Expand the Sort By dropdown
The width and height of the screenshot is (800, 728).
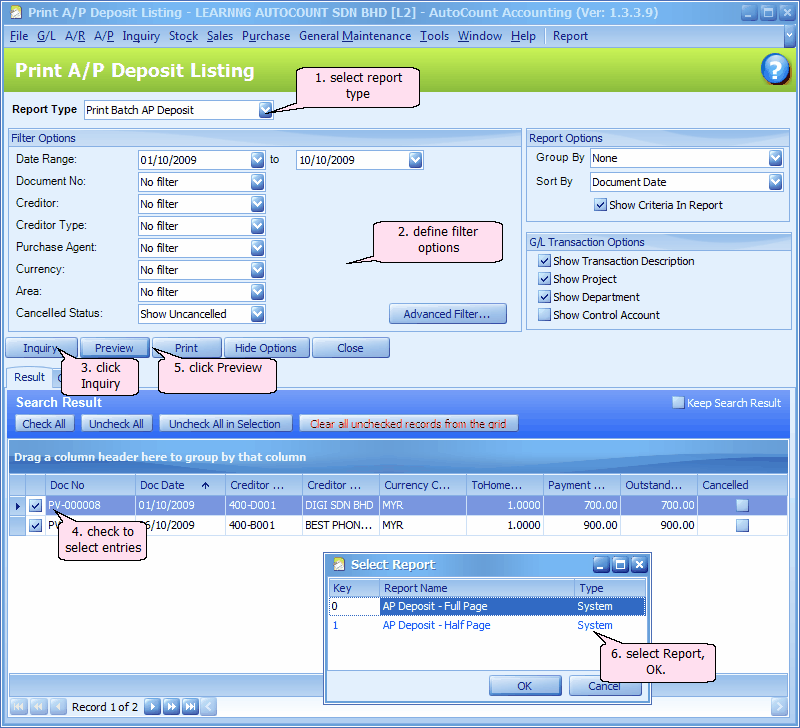pyautogui.click(x=775, y=182)
